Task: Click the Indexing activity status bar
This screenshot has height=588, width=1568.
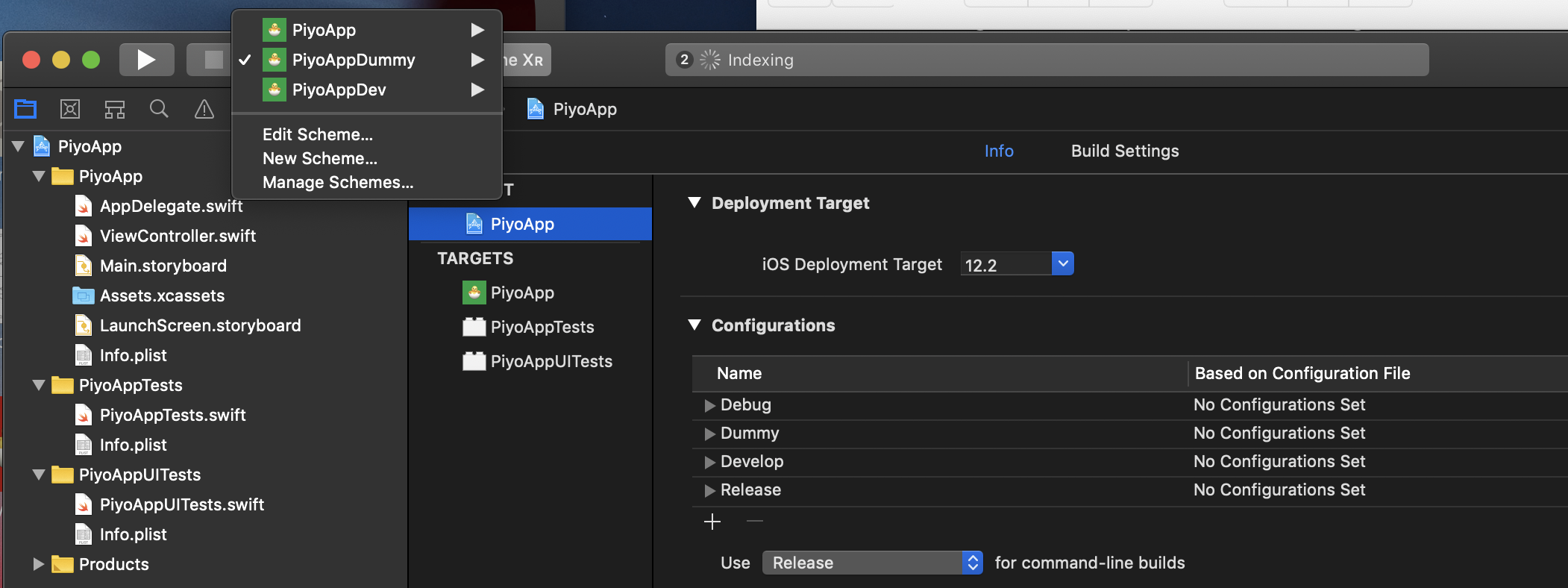Action: 1047,60
